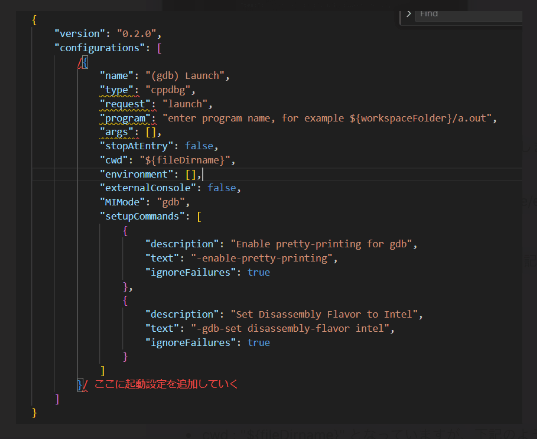Click the "type" key with warning underline

click(116, 90)
